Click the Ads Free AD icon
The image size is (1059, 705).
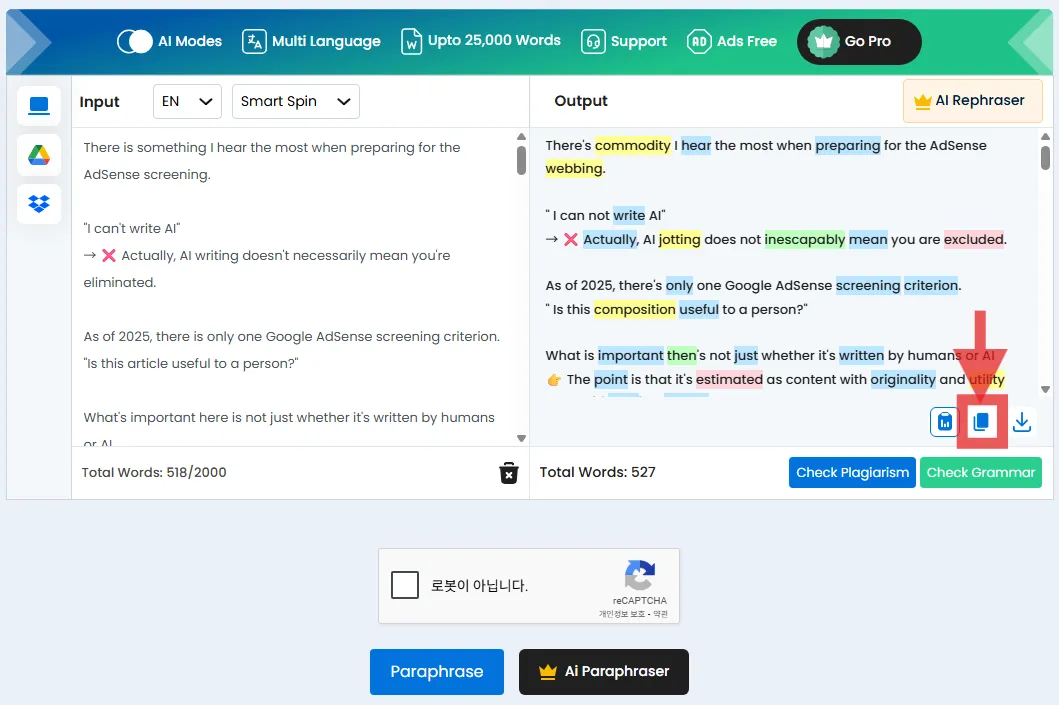coord(699,41)
